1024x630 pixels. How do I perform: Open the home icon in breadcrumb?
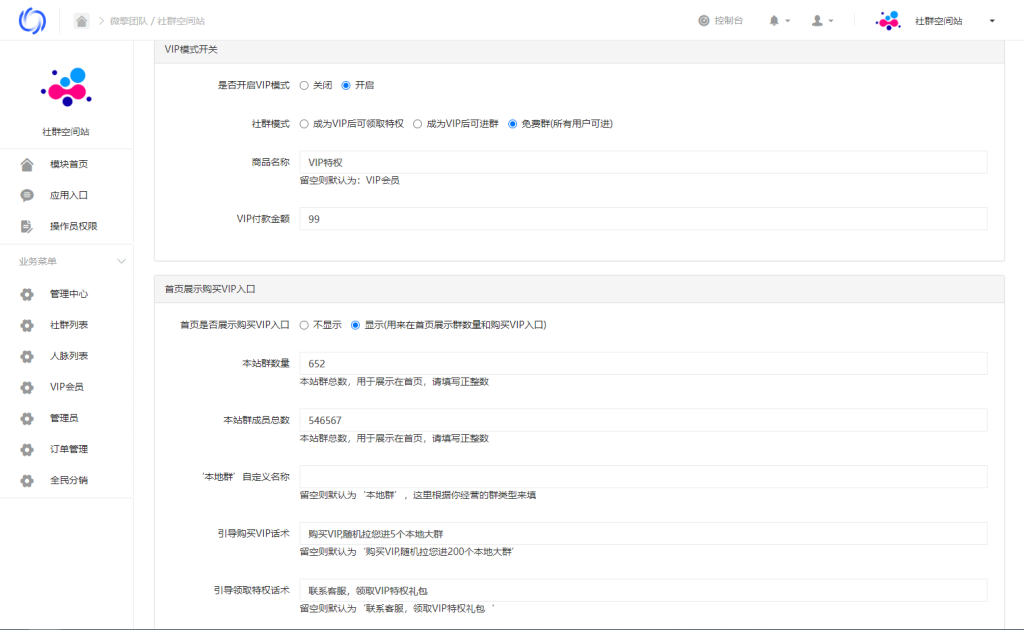coord(82,21)
